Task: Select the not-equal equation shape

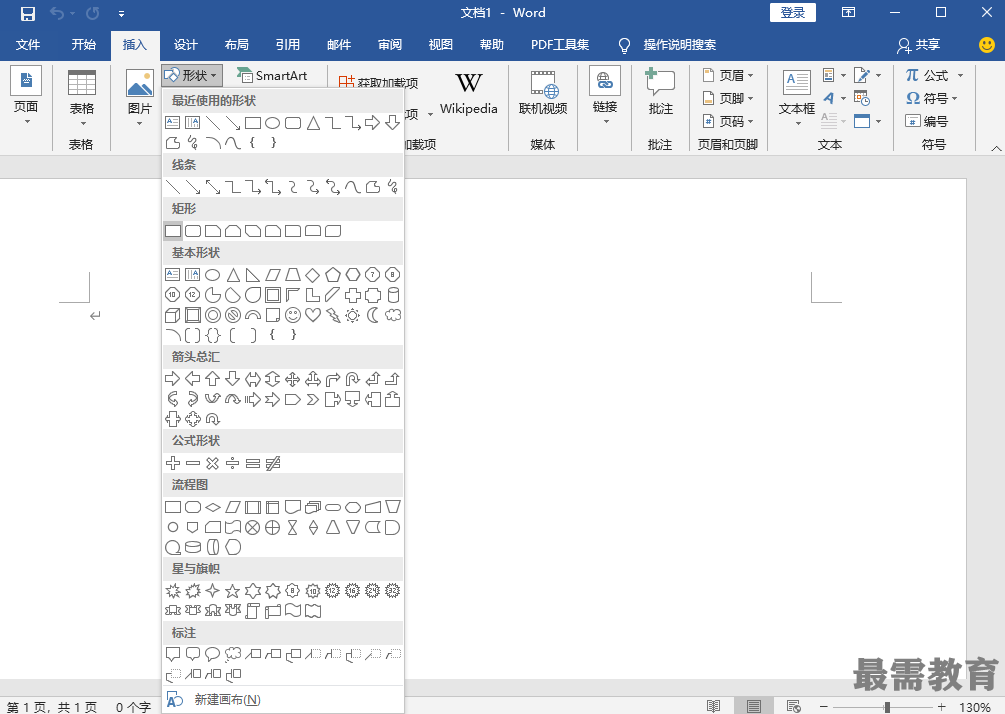Action: coord(273,463)
